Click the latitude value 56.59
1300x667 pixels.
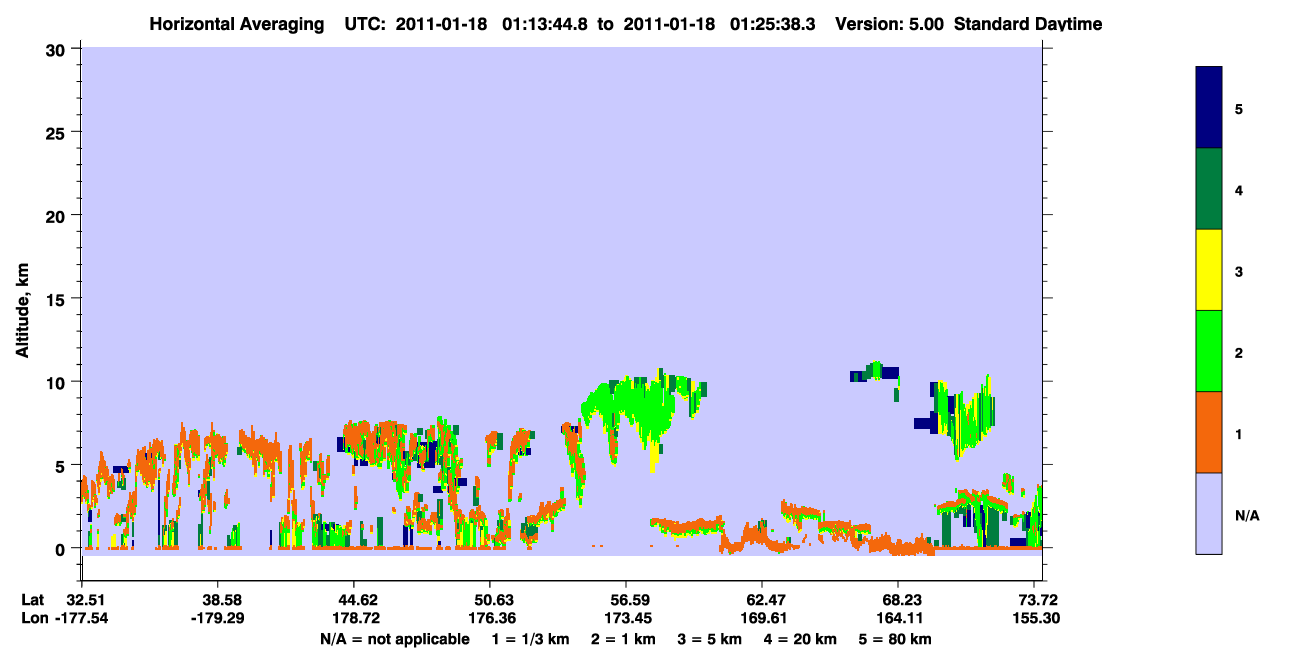coord(625,600)
